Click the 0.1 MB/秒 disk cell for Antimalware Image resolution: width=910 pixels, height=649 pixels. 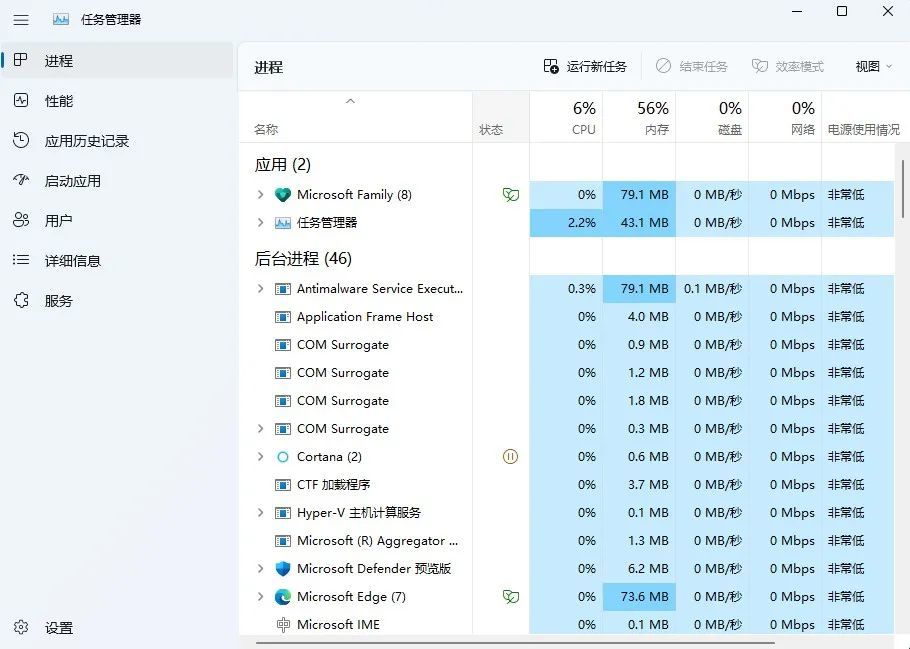[x=713, y=289]
